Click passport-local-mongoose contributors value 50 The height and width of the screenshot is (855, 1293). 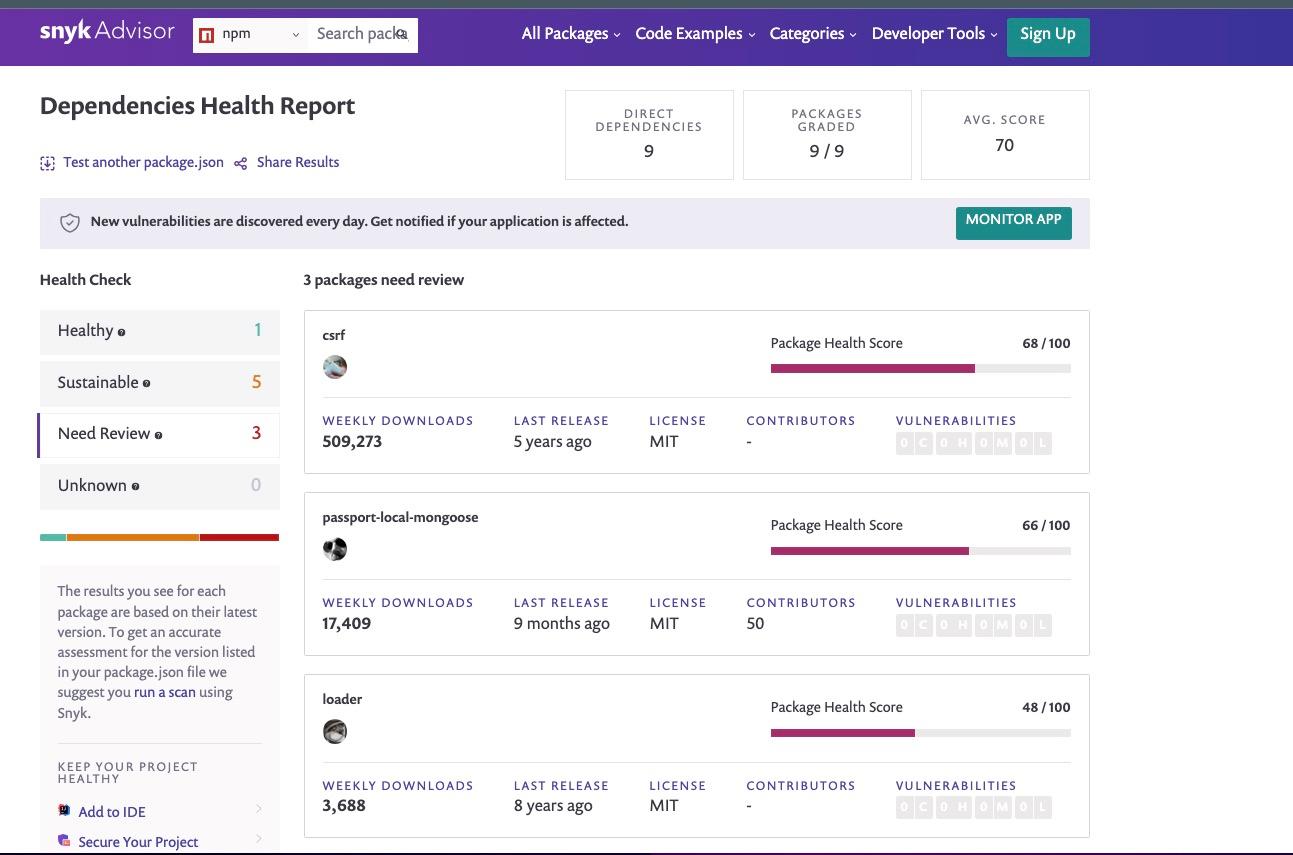(x=755, y=623)
